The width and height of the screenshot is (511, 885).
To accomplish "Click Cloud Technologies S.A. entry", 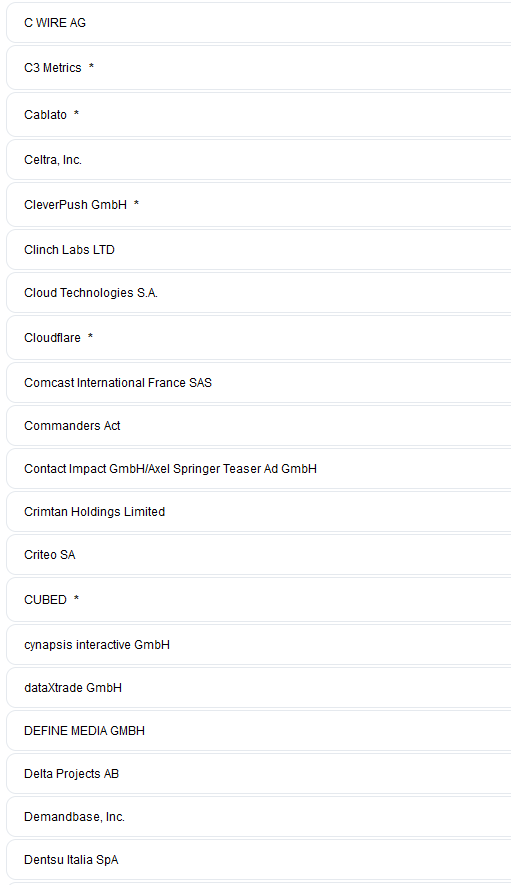I will (259, 293).
